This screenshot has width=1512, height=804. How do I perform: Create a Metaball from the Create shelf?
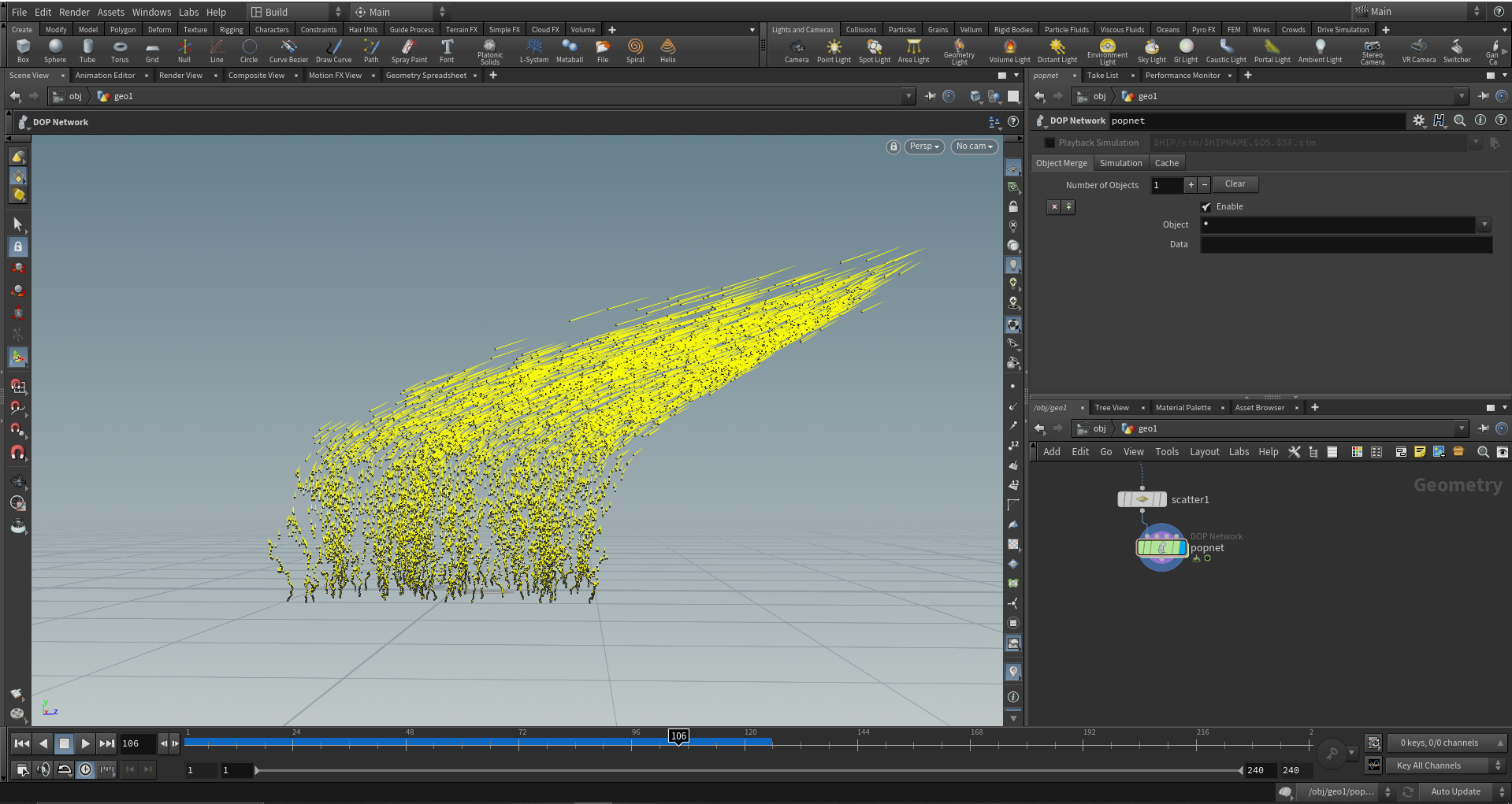click(x=570, y=50)
